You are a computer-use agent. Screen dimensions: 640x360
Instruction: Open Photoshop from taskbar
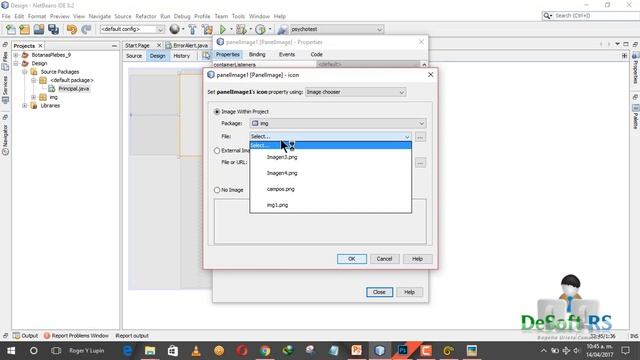403,351
